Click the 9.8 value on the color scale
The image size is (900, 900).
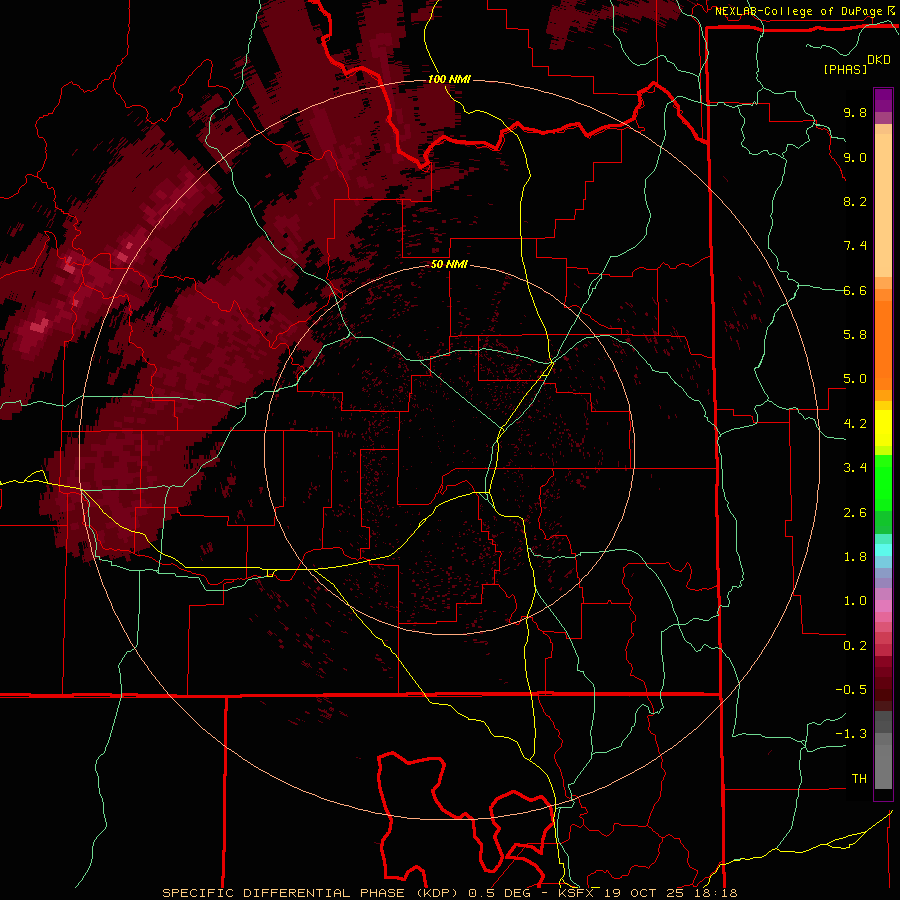(855, 112)
